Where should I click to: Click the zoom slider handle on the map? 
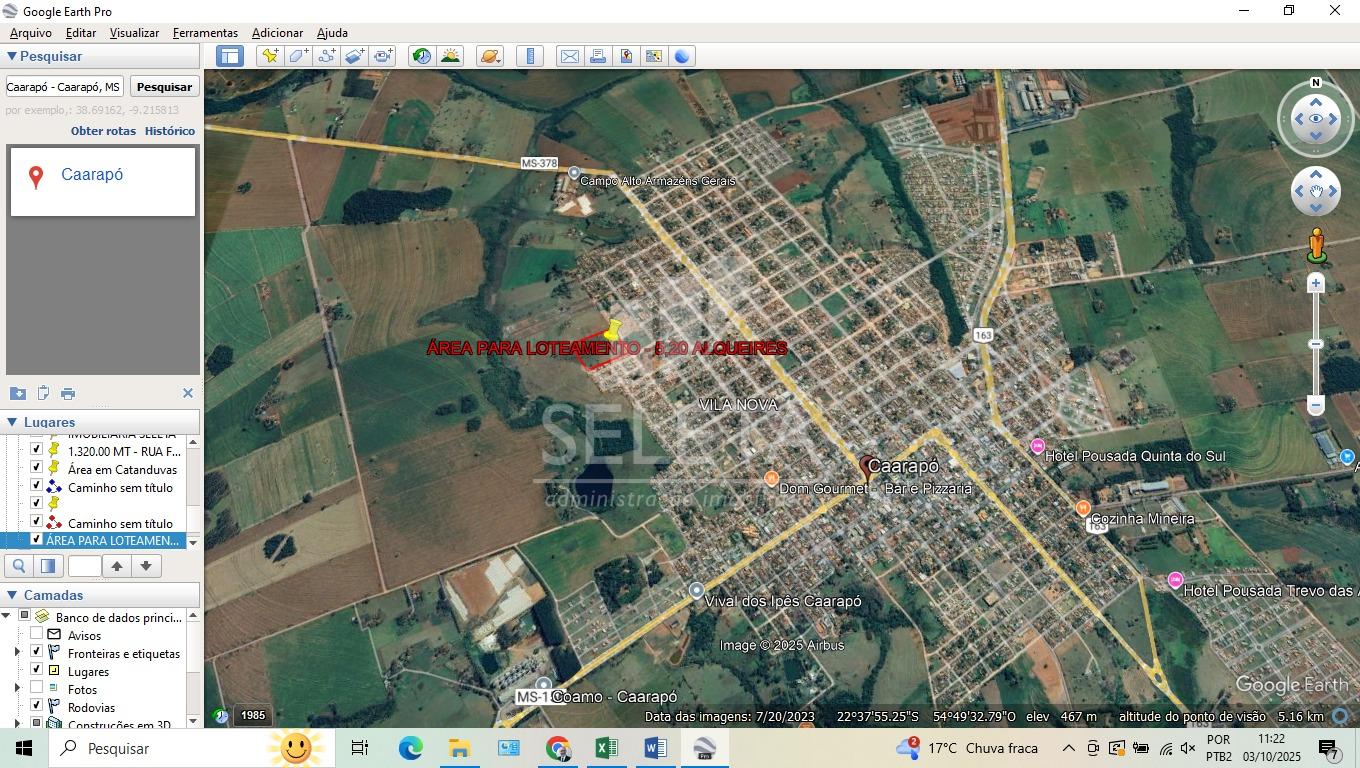(x=1316, y=344)
